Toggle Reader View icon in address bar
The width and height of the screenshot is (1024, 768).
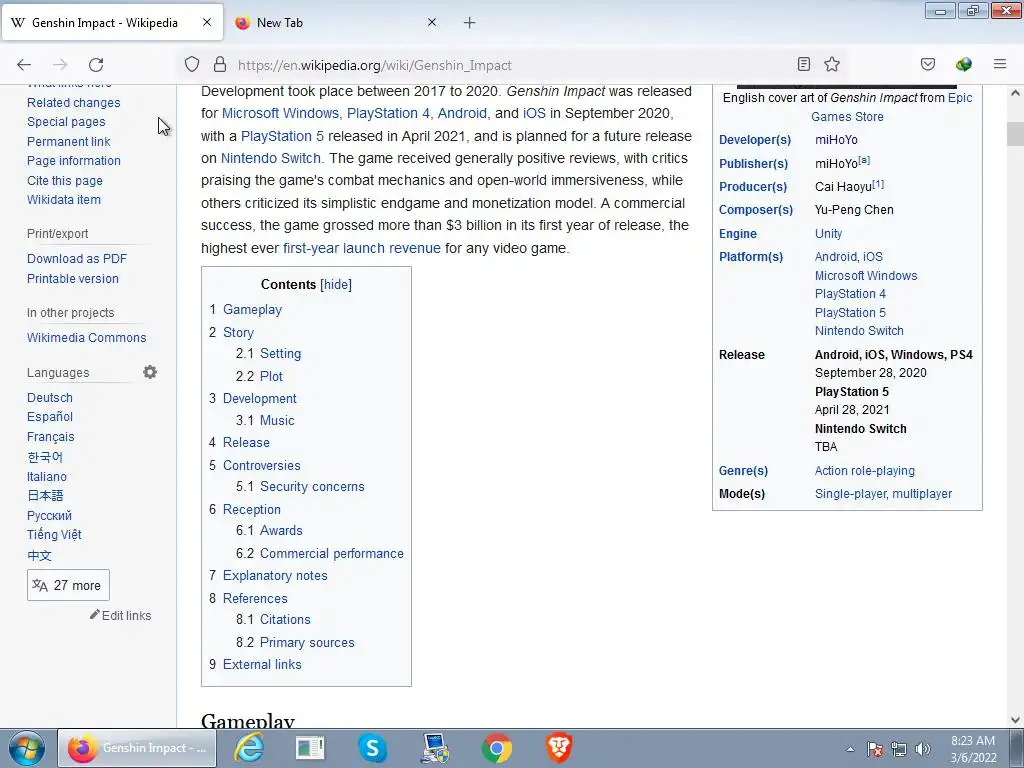(x=804, y=64)
